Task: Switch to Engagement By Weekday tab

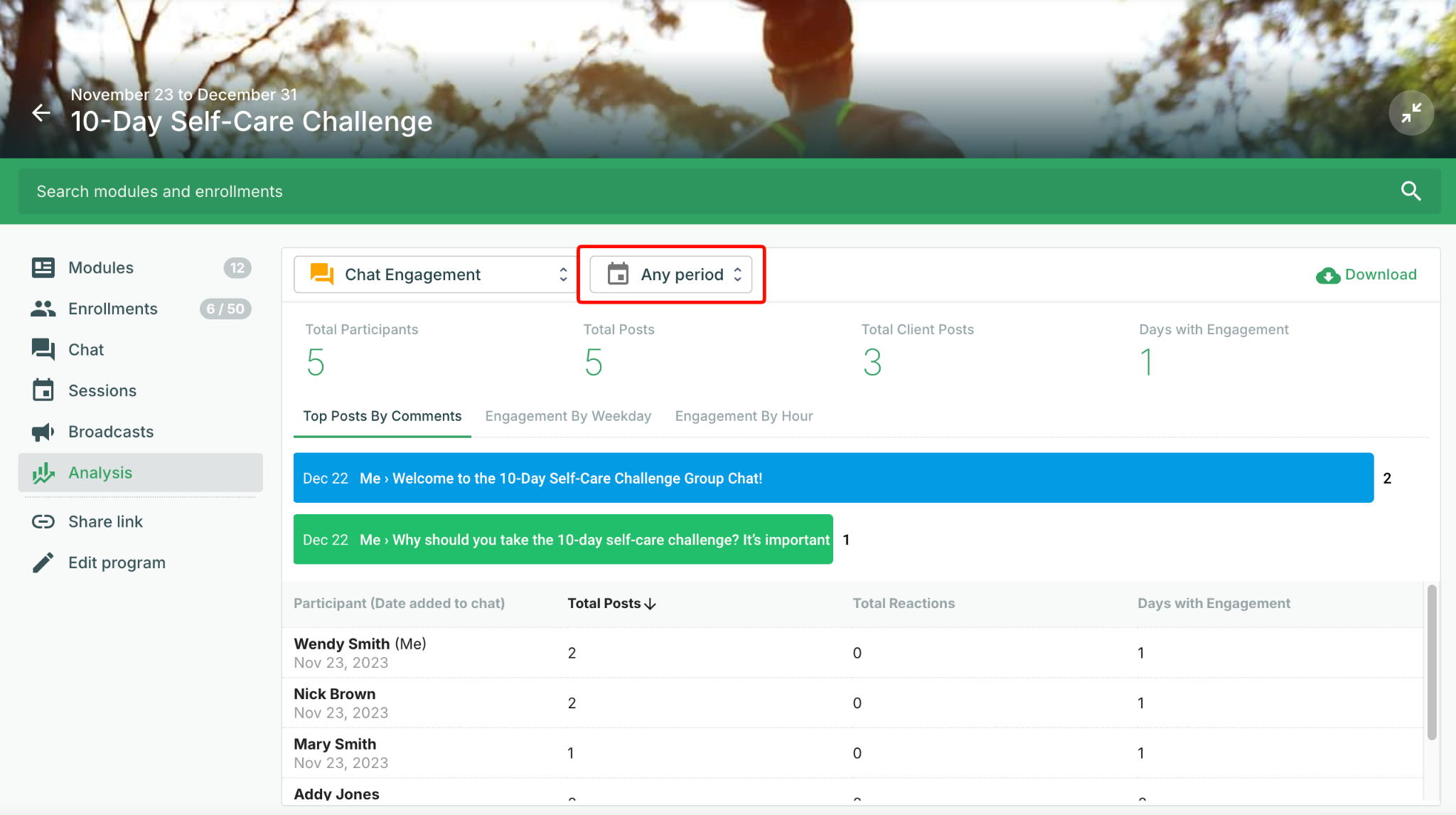Action: tap(568, 416)
